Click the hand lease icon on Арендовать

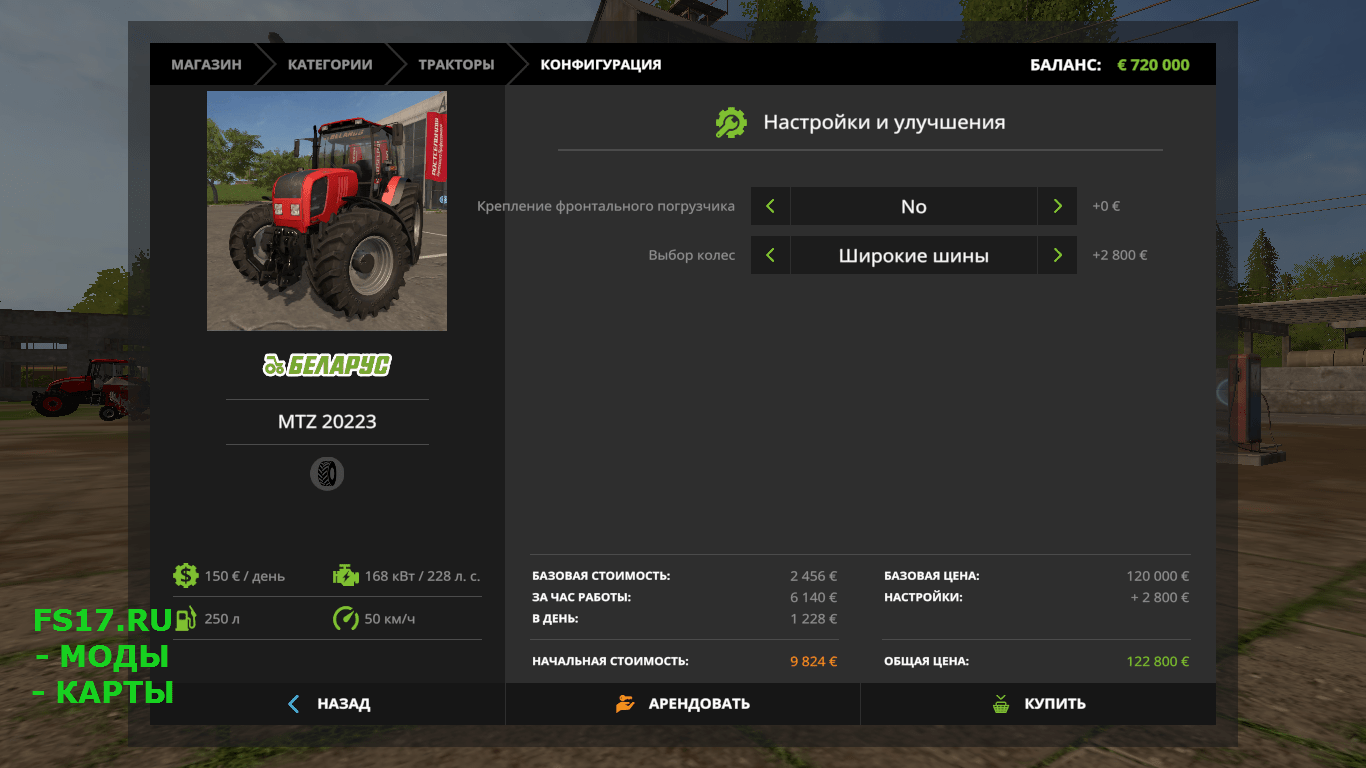point(625,703)
